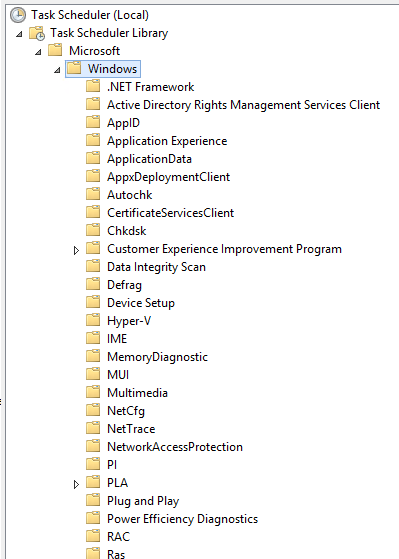Select the Autochk label
Screen dimensions: 399x559
tap(130, 195)
